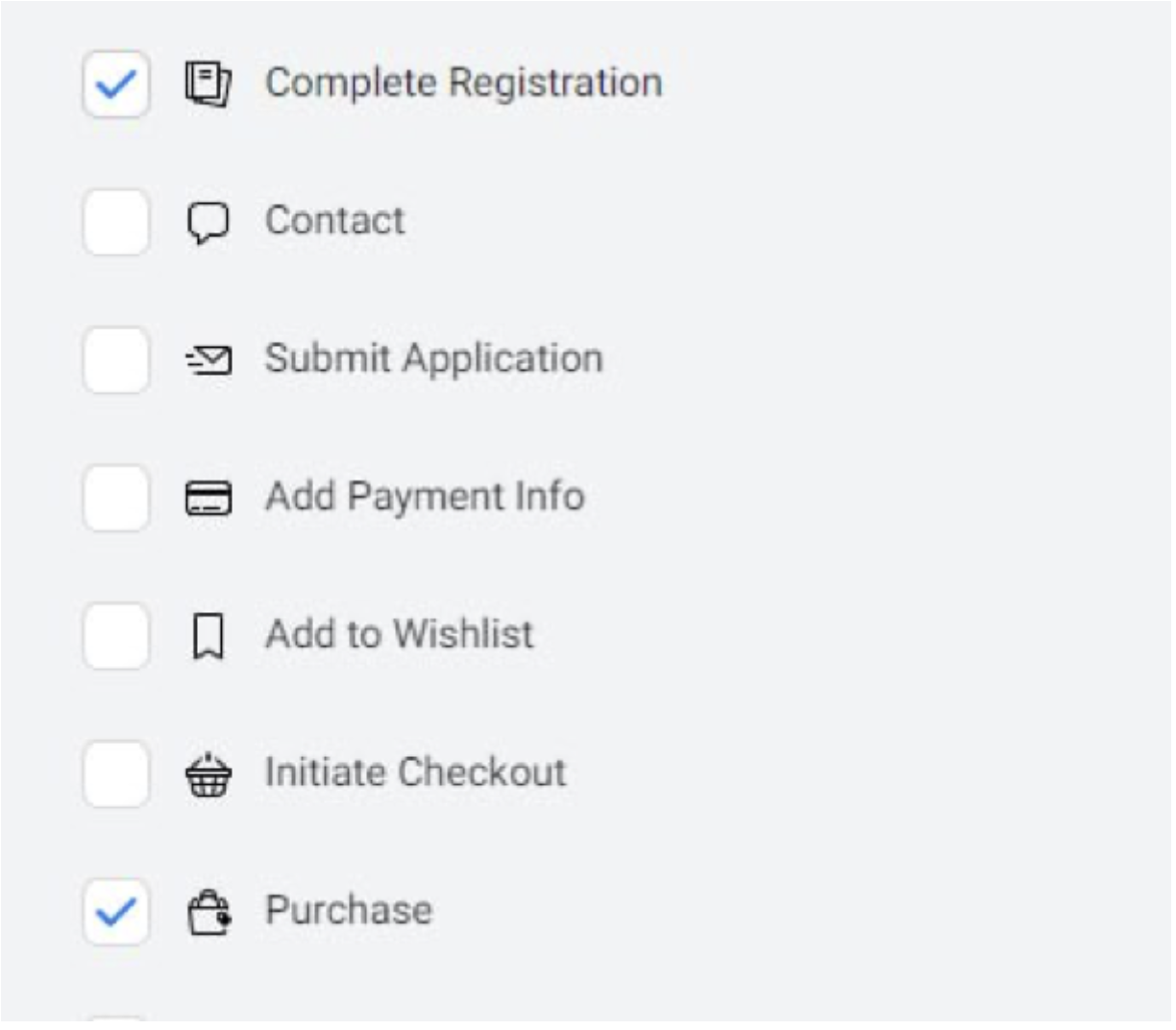Deselect the Purchase checkbox
The height and width of the screenshot is (1030, 1176).
[x=116, y=912]
